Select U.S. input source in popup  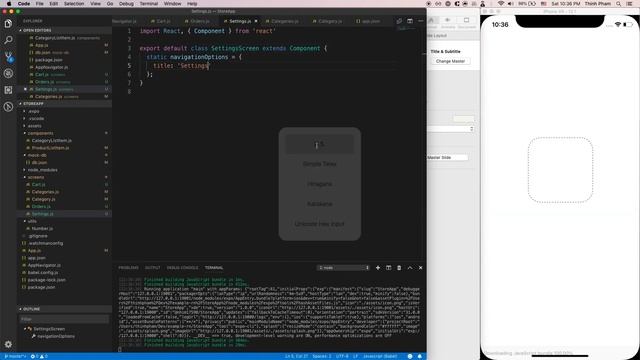tap(320, 144)
